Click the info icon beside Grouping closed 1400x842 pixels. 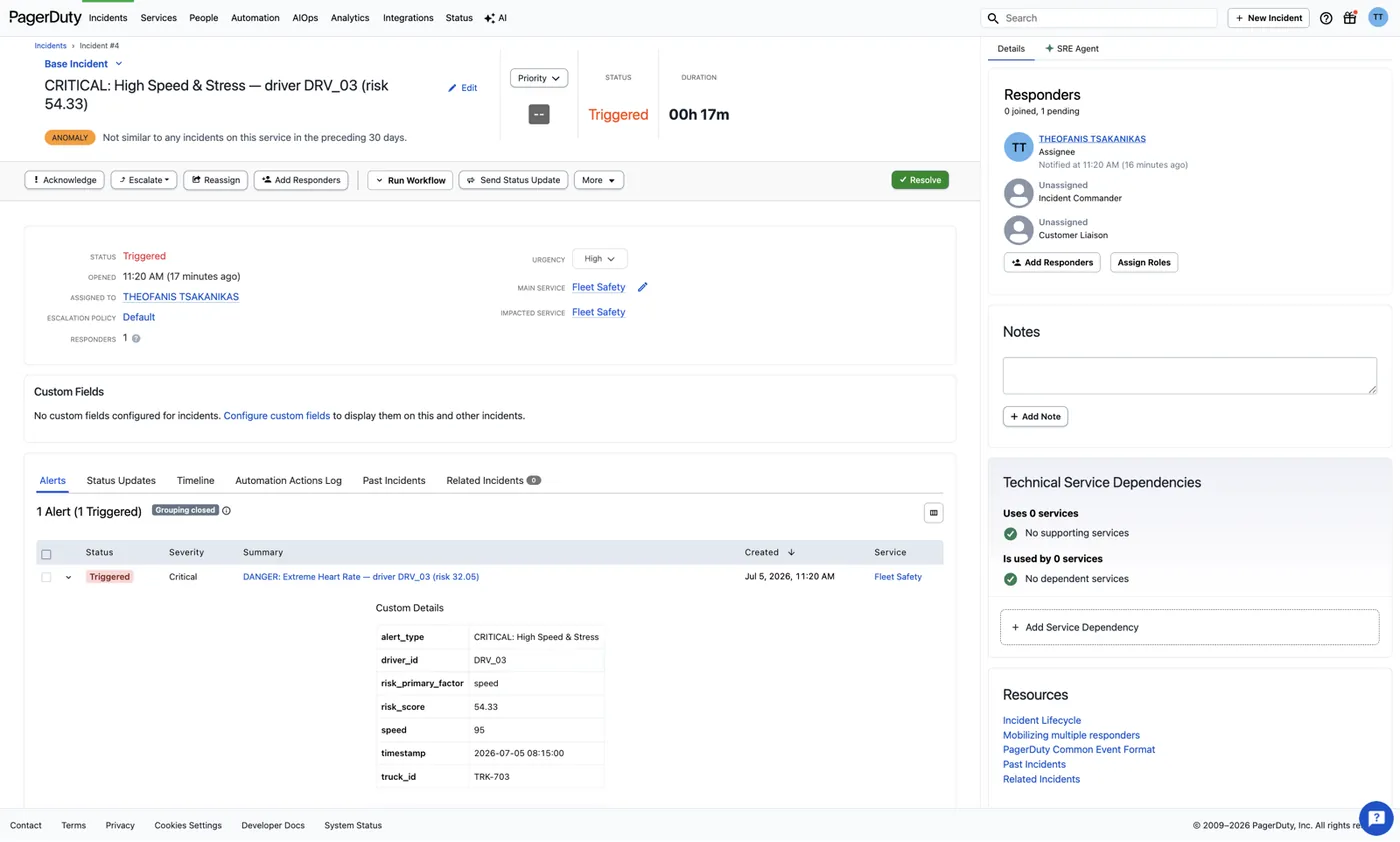point(226,510)
